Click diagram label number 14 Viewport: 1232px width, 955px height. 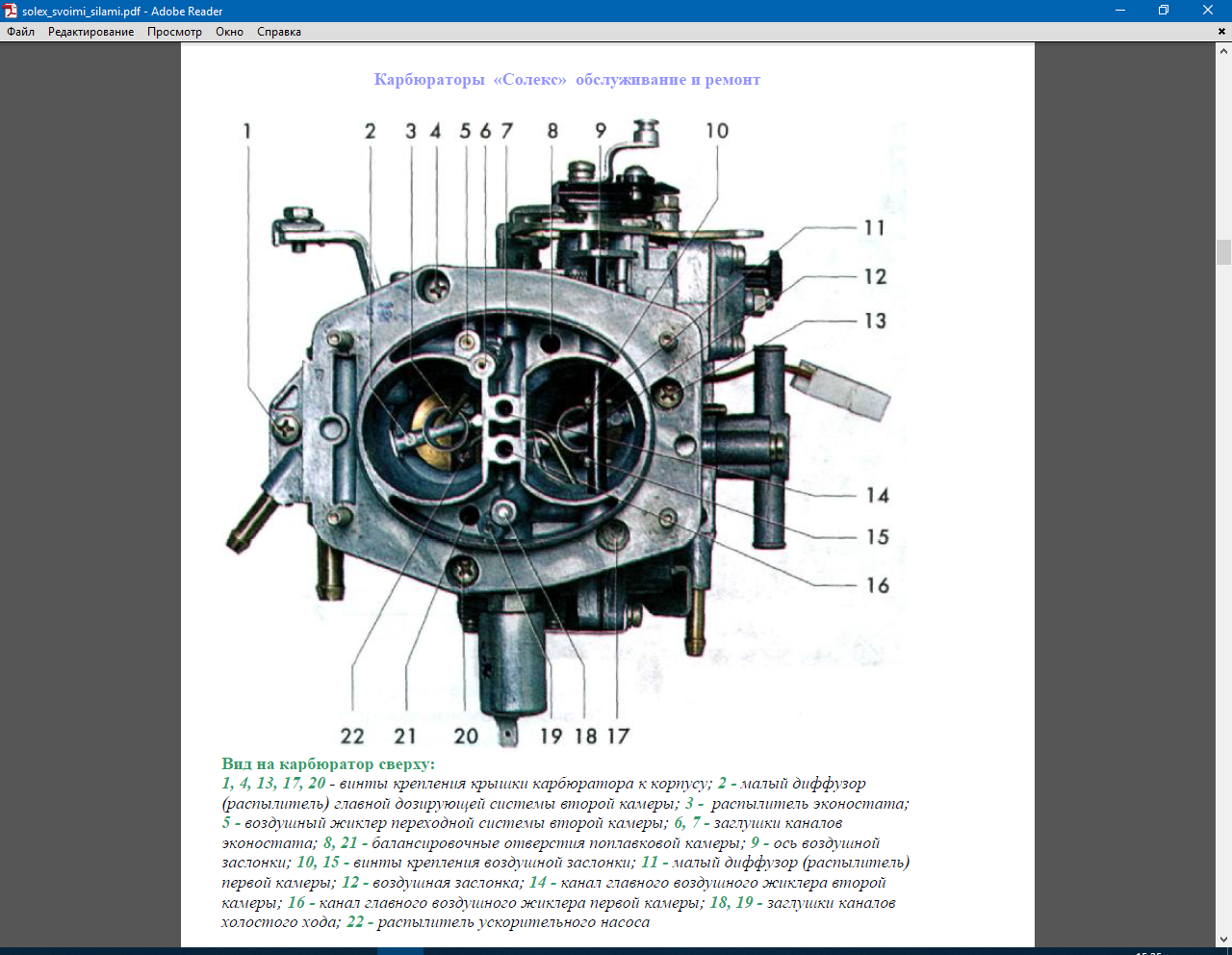pyautogui.click(x=877, y=496)
